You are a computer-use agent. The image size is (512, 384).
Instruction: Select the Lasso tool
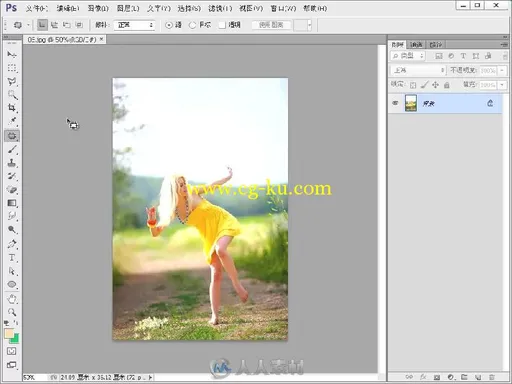pos(12,82)
